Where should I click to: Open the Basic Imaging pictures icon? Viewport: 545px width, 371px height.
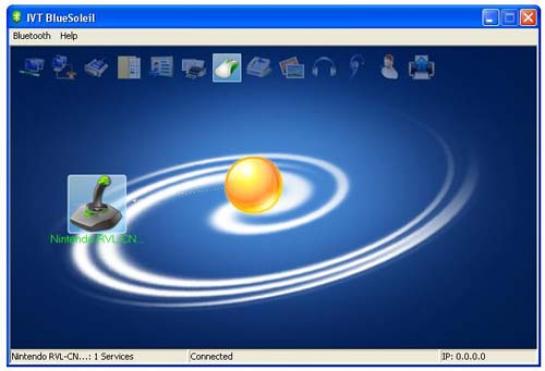click(x=292, y=67)
